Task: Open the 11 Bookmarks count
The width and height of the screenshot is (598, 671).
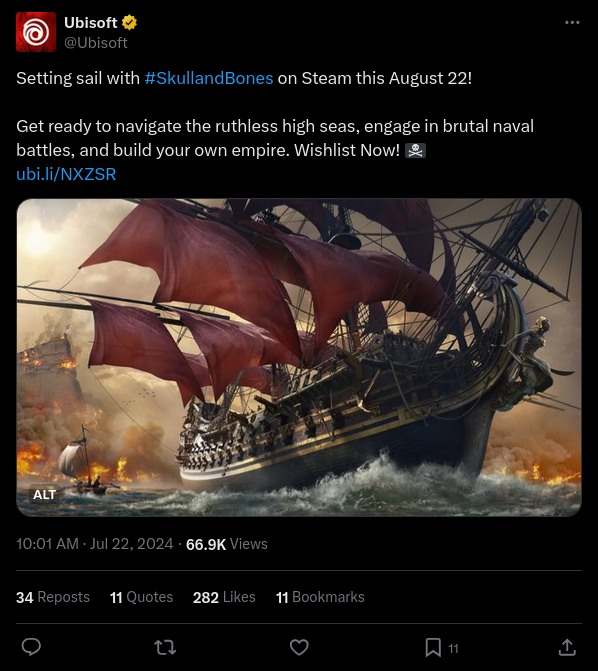Action: (x=320, y=597)
